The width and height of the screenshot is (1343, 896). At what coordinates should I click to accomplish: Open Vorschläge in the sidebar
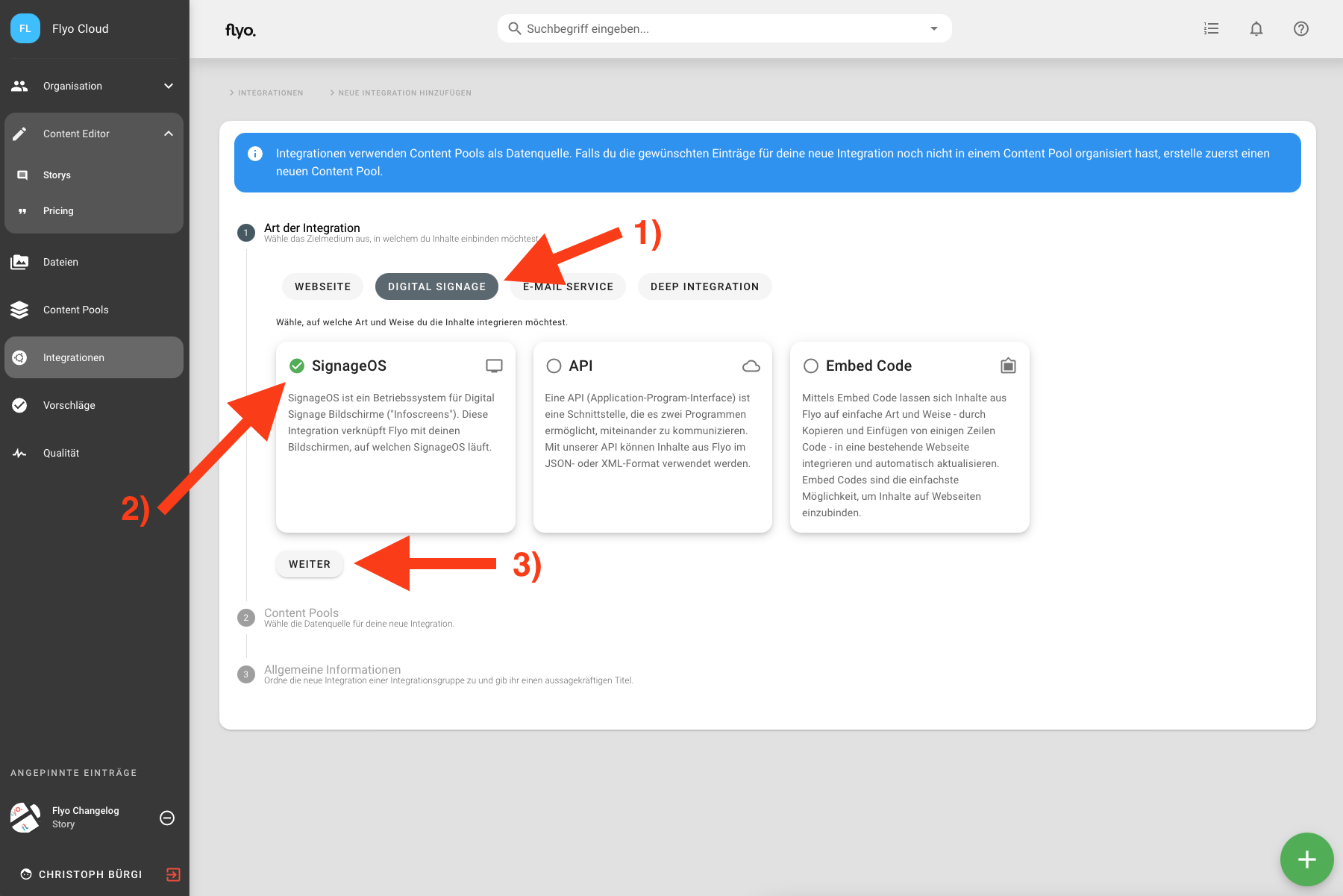(94, 405)
